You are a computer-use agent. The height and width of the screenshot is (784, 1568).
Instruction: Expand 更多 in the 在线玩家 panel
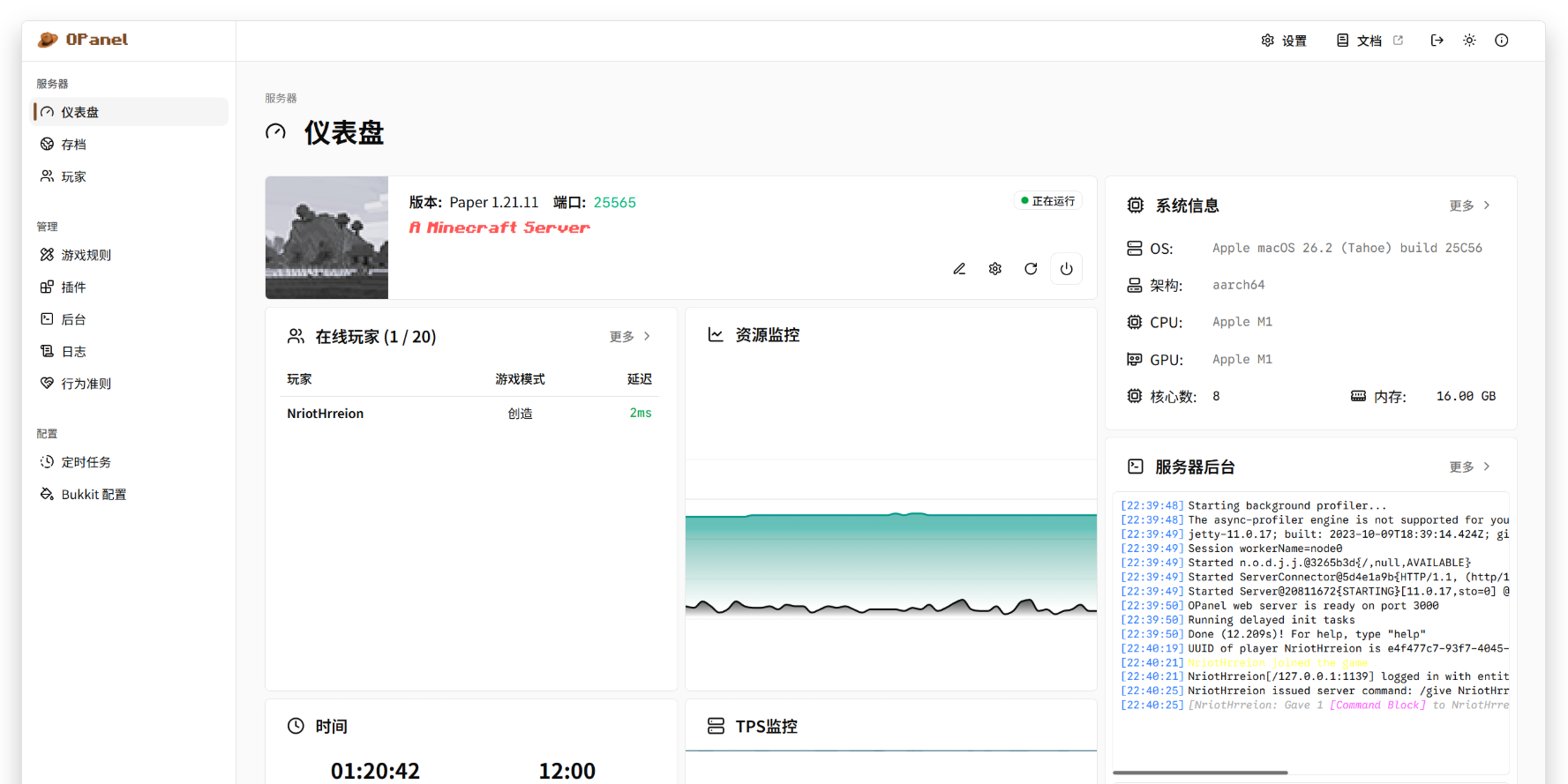(x=629, y=337)
